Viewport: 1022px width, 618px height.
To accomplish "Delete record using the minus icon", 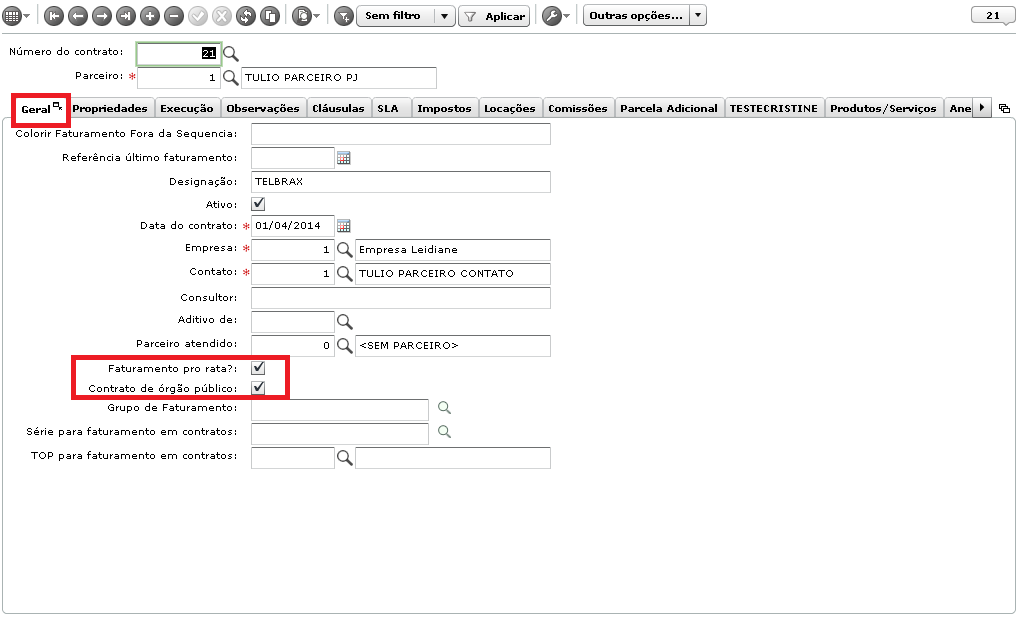I will [174, 16].
